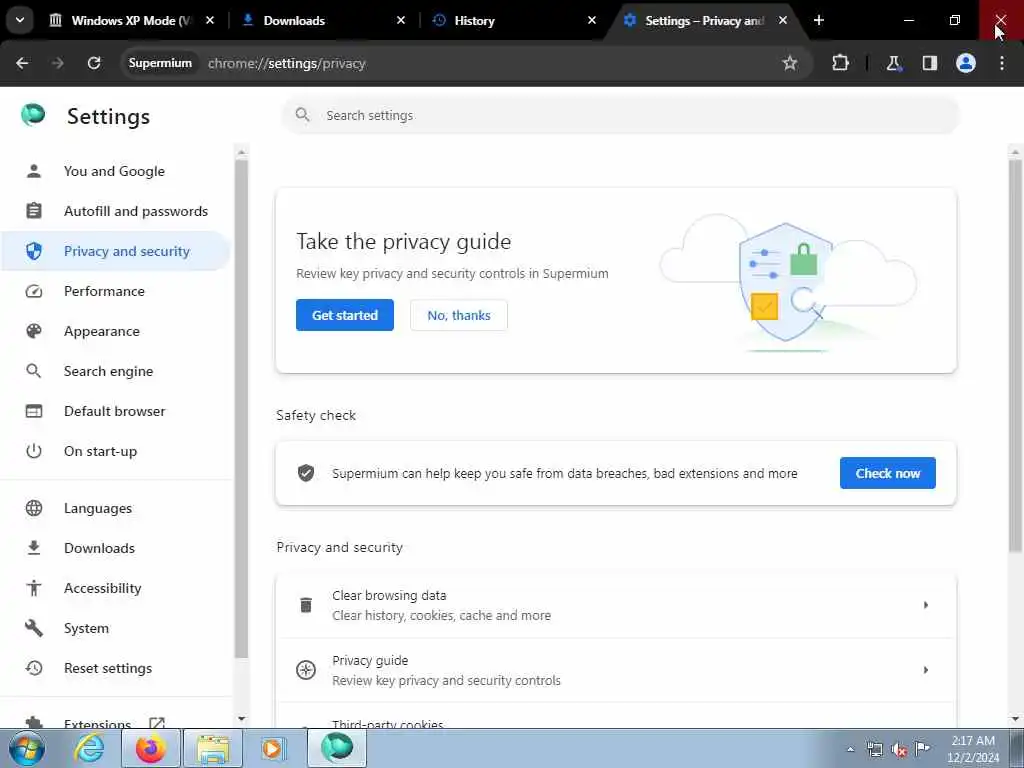Expand arrow for Privacy guide row
This screenshot has height=768, width=1024.
tap(925, 670)
